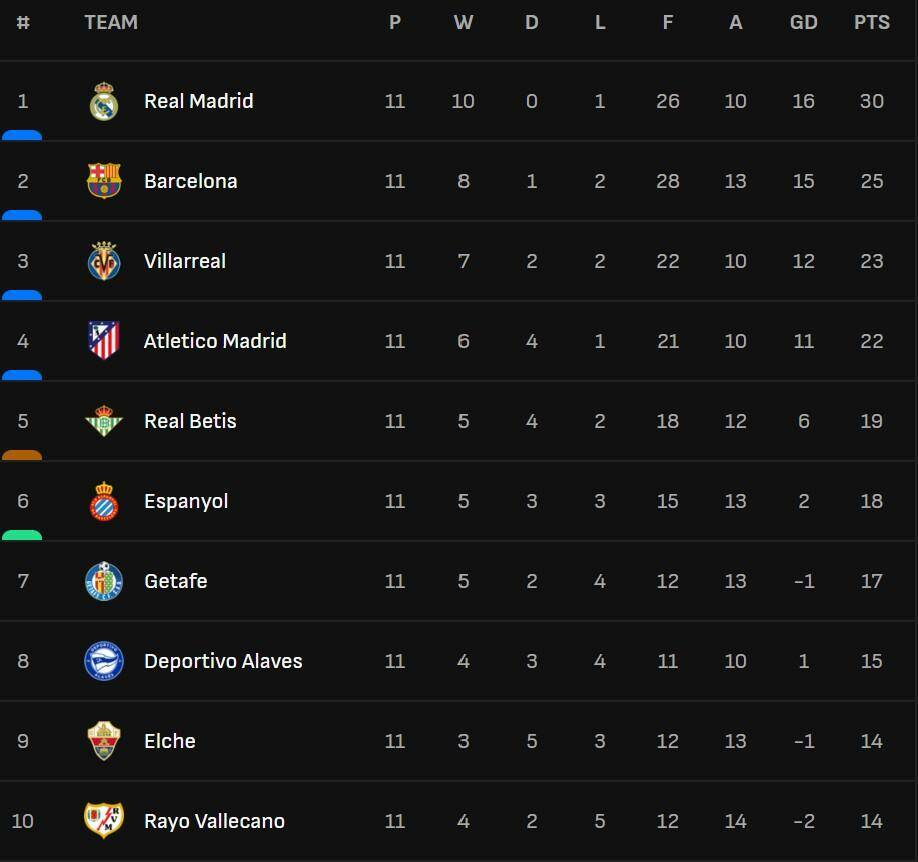Open the Barcelona team name link
The image size is (918, 862).
pos(190,181)
